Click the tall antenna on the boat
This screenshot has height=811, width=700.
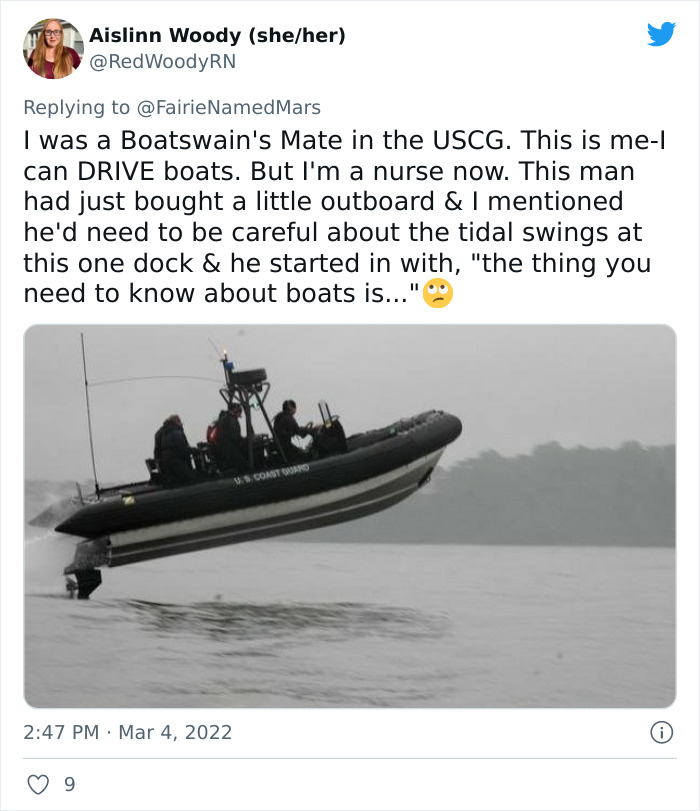[x=90, y=414]
